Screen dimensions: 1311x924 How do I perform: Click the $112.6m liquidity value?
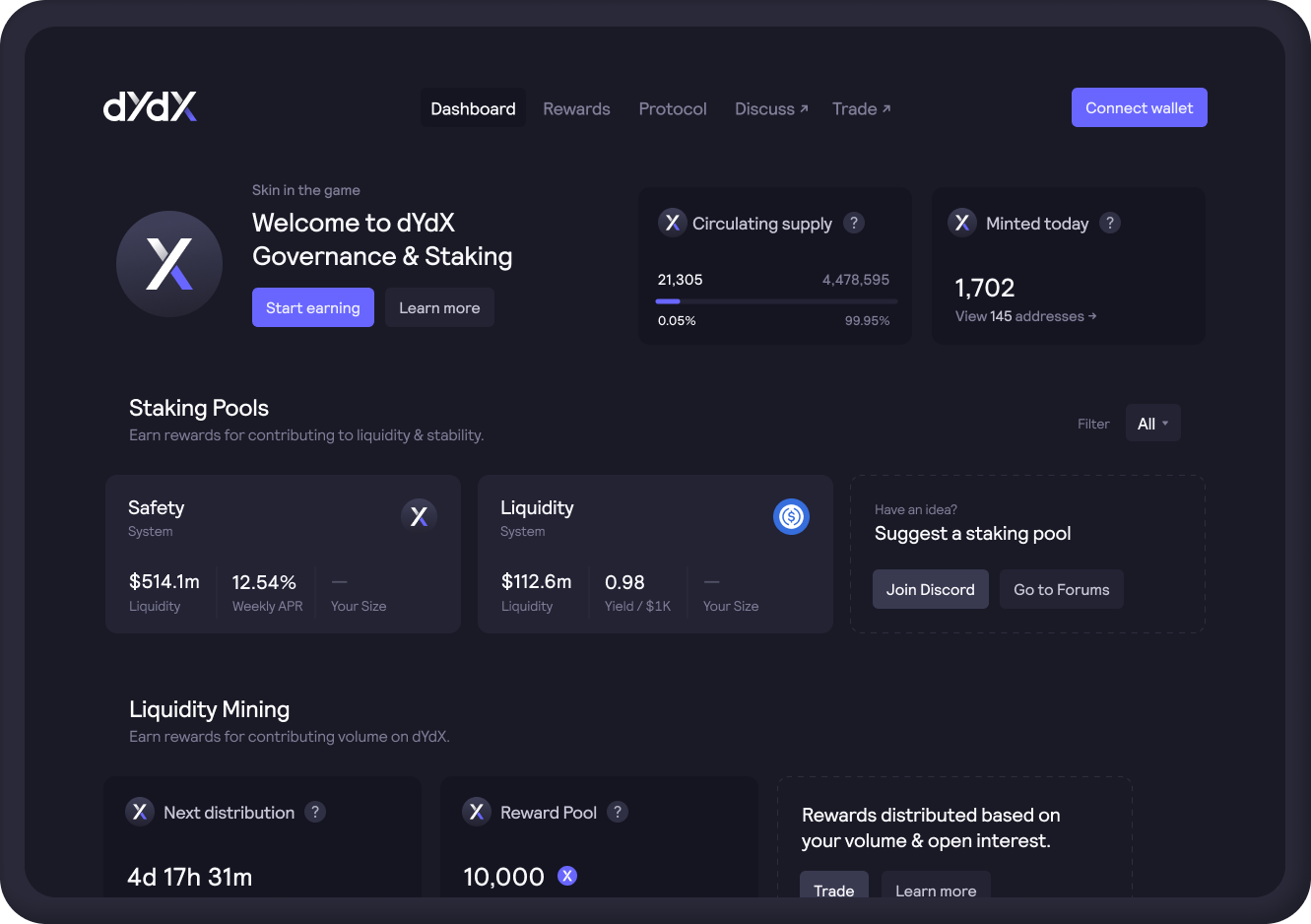tap(537, 581)
